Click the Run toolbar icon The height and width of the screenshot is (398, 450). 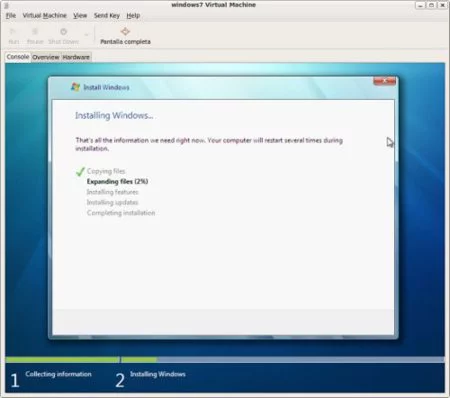tap(13, 32)
